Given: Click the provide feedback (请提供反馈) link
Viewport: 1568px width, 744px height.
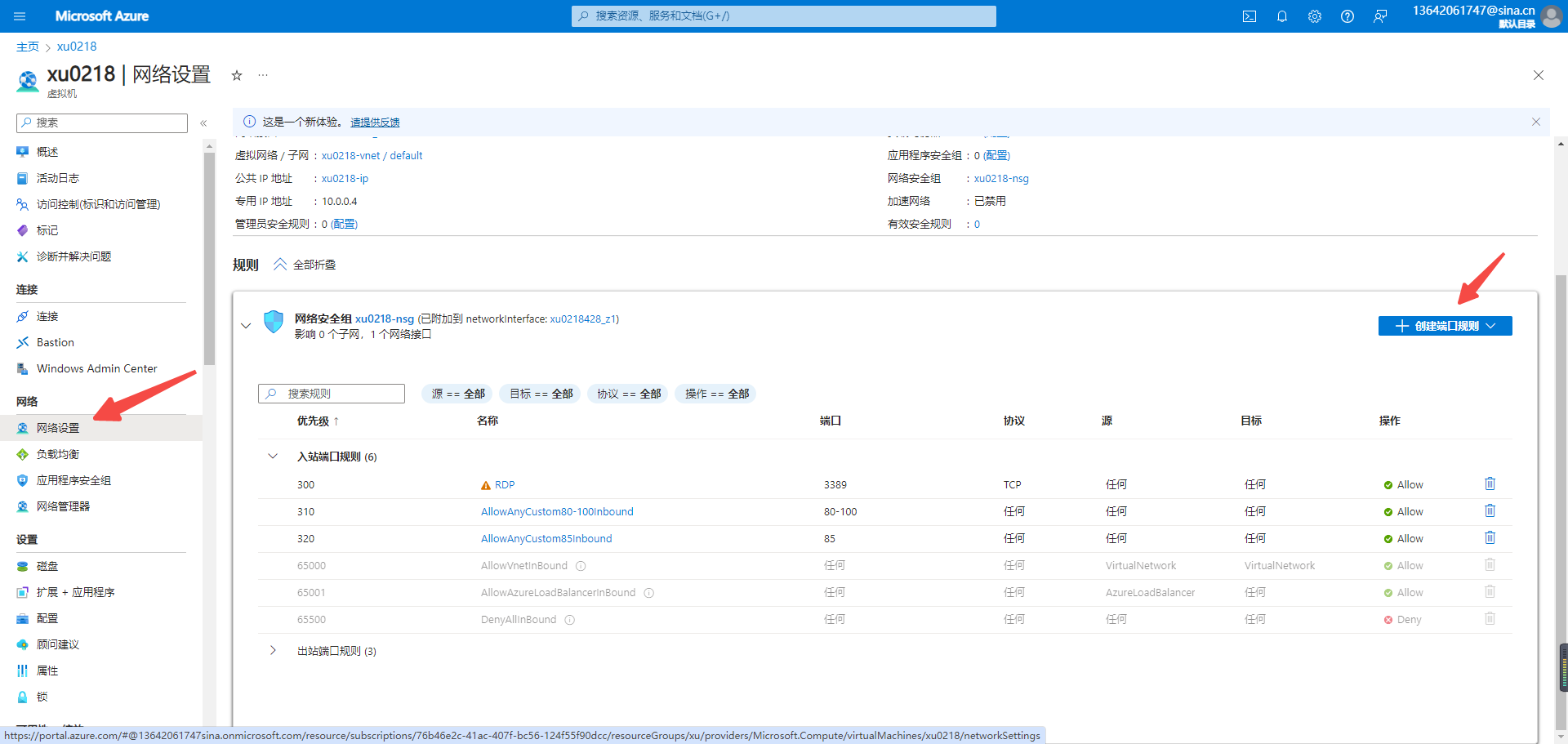Looking at the screenshot, I should click(x=375, y=123).
